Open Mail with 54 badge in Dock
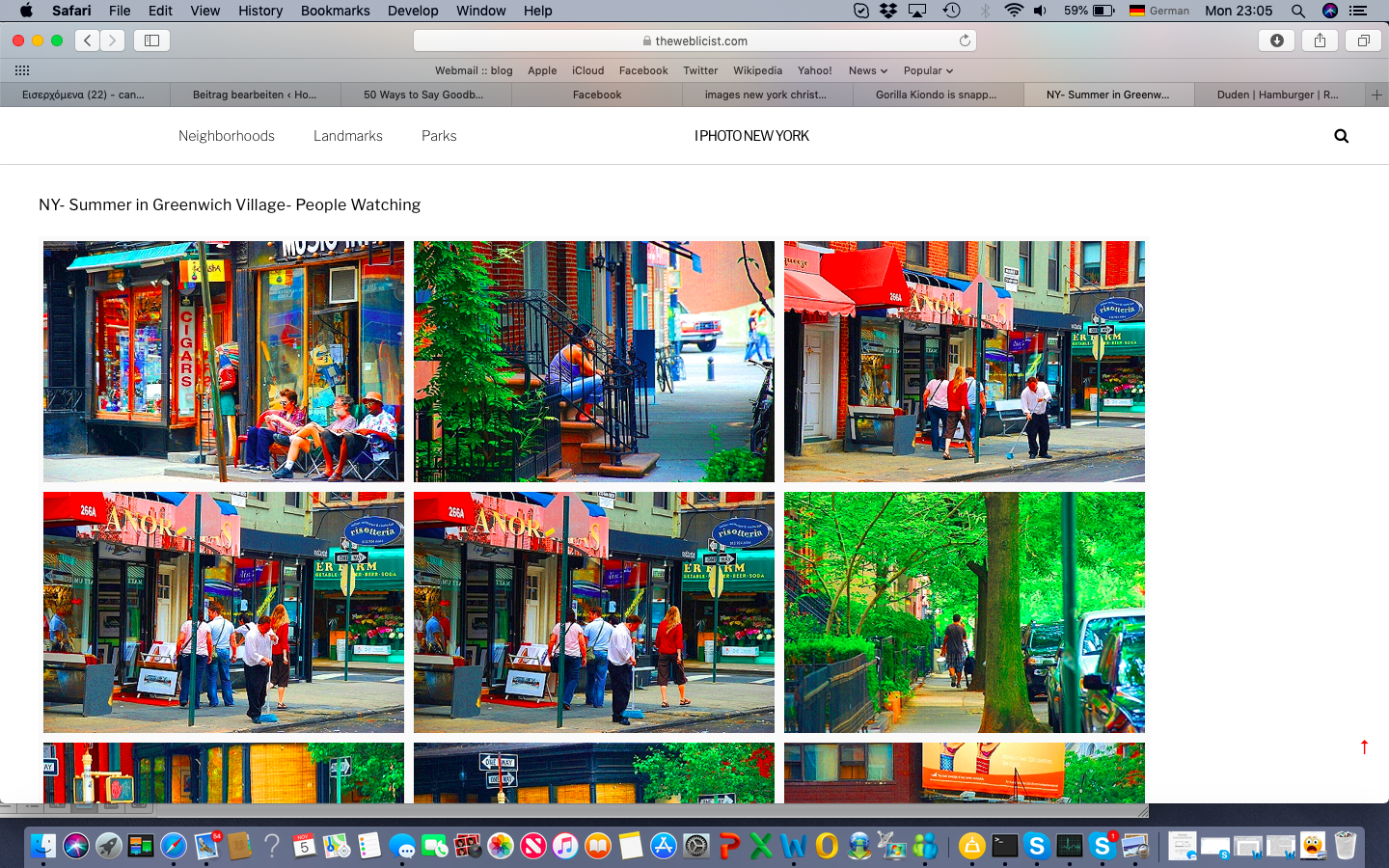Viewport: 1389px width, 868px height. [x=206, y=846]
